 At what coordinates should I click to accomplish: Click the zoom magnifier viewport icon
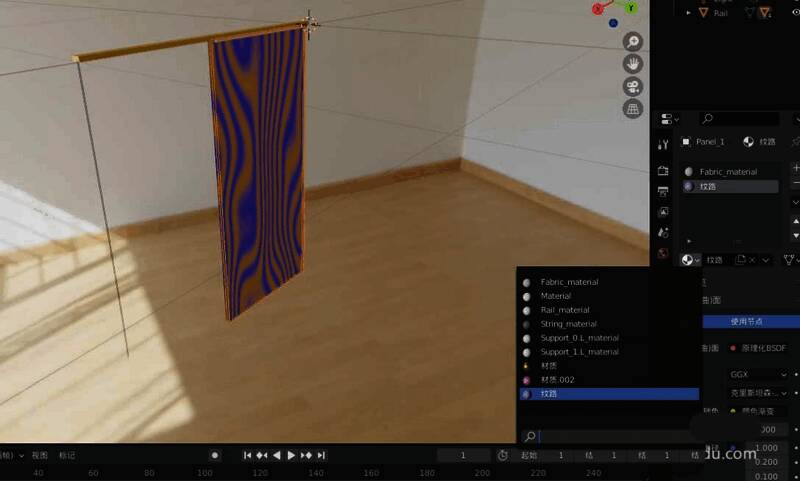point(633,41)
